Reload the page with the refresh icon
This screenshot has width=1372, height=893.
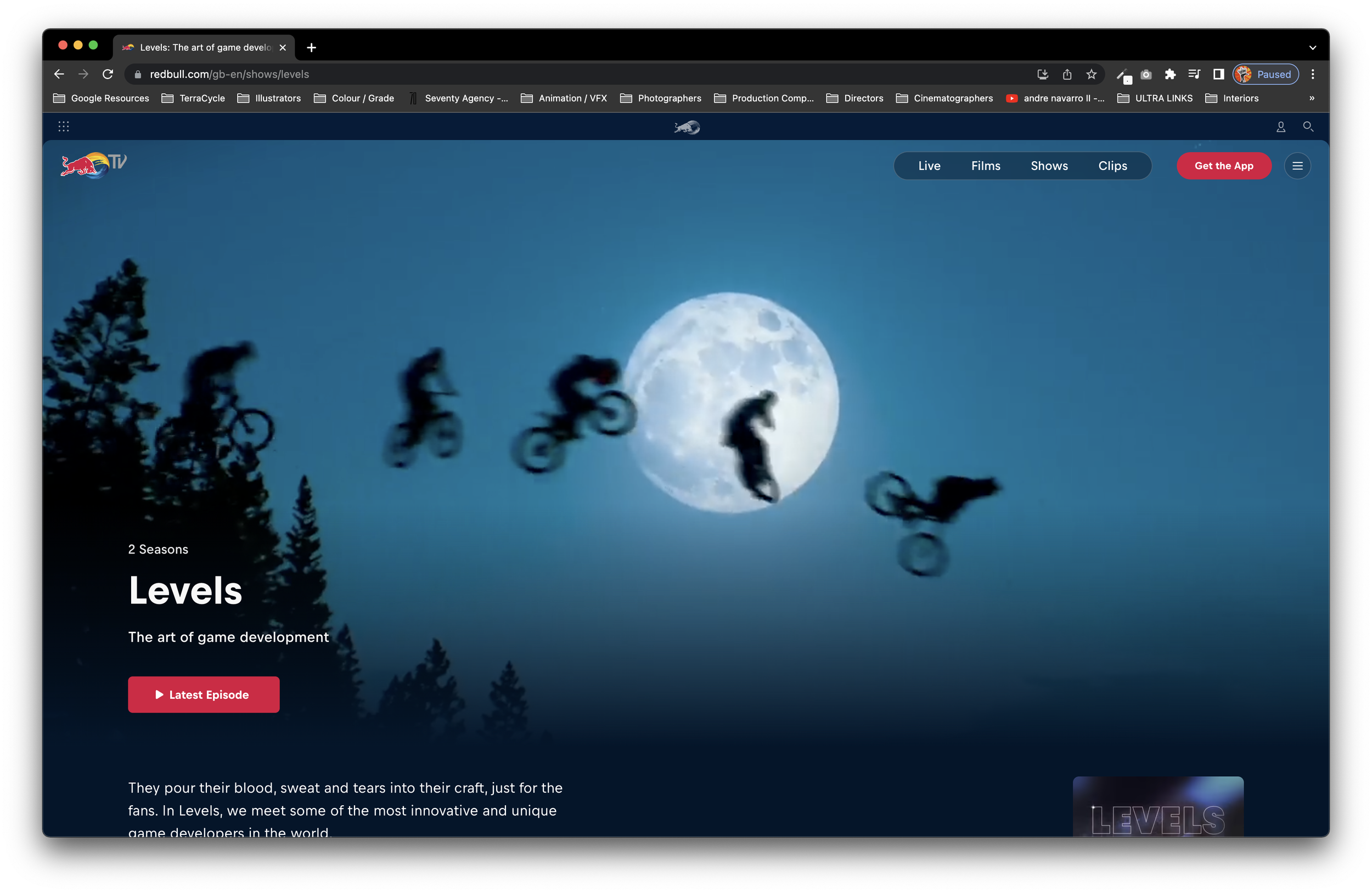108,74
